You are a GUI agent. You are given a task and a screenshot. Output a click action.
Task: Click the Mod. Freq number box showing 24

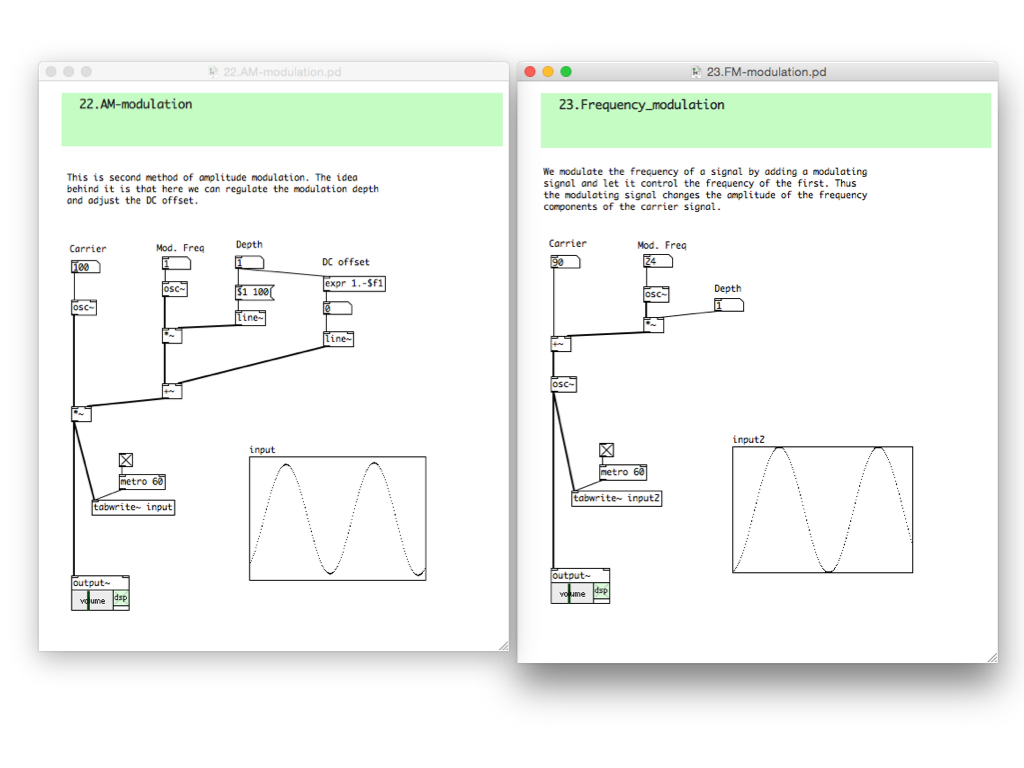click(657, 262)
